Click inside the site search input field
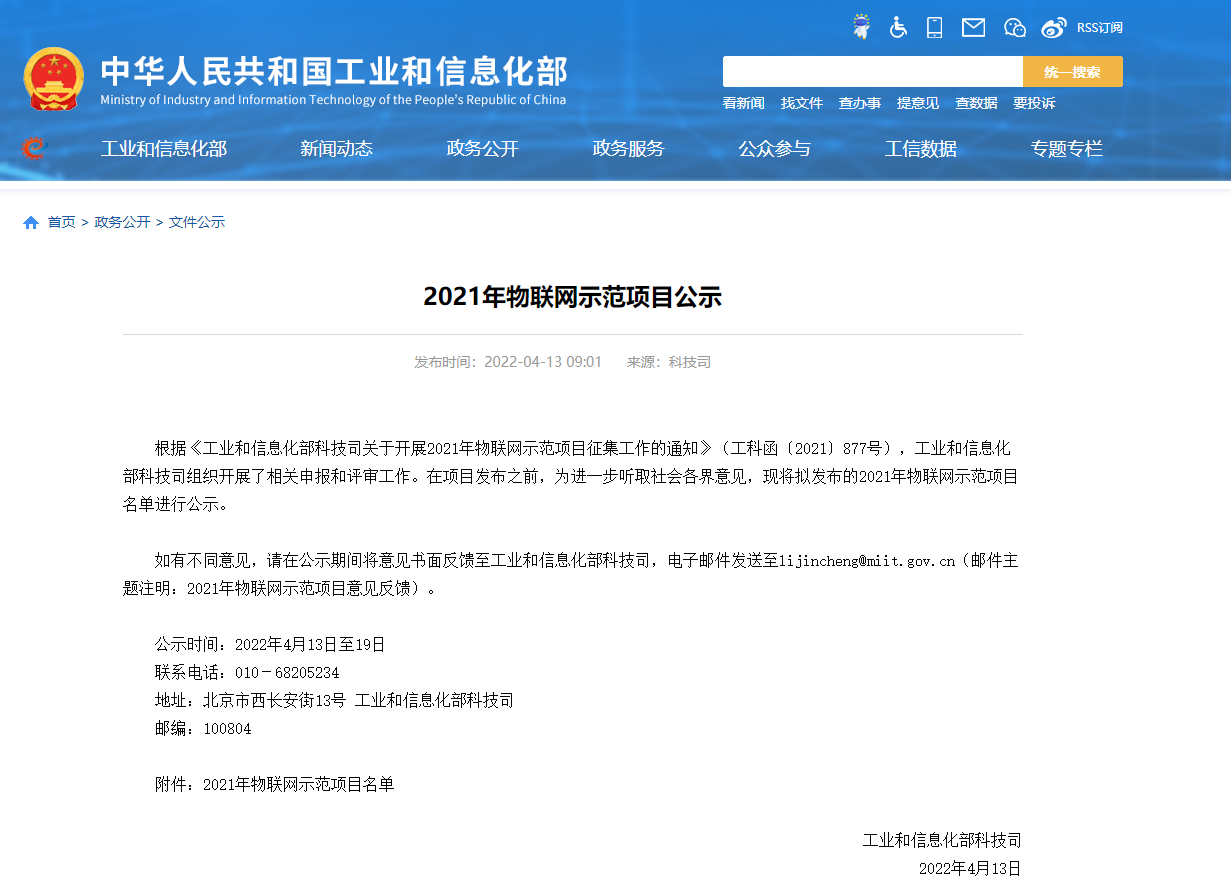1231x878 pixels. point(872,72)
